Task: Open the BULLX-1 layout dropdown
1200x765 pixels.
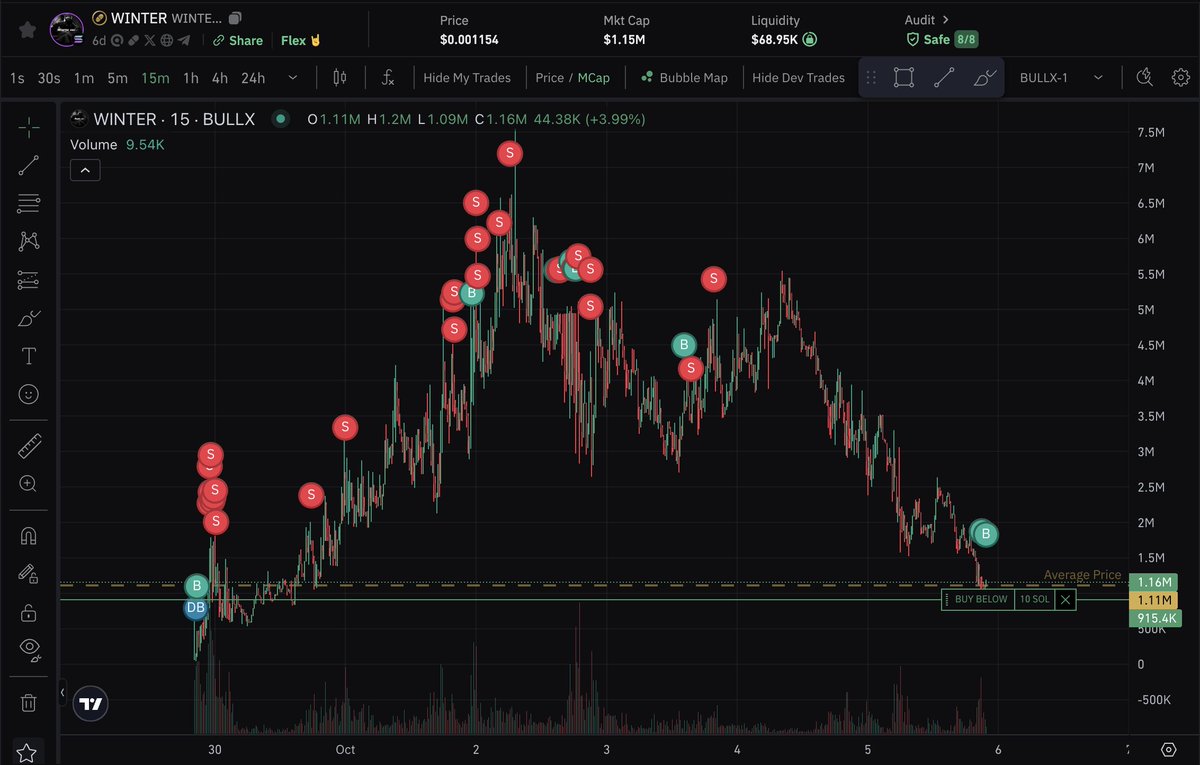Action: [1062, 77]
